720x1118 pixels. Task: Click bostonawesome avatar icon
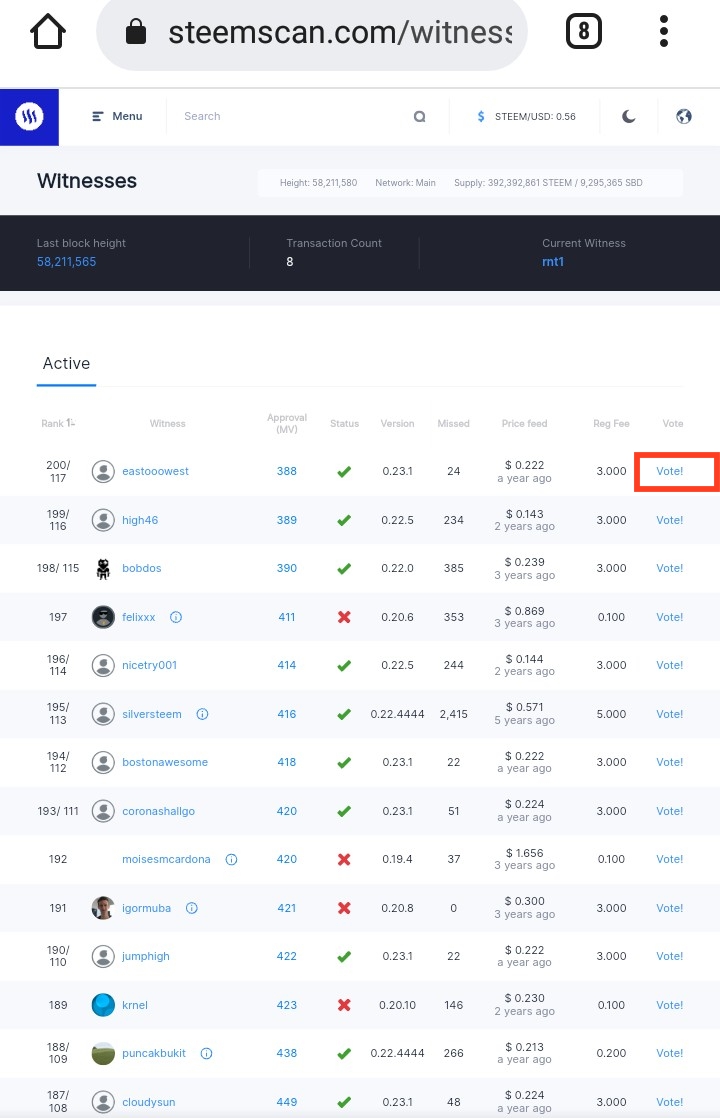[103, 762]
